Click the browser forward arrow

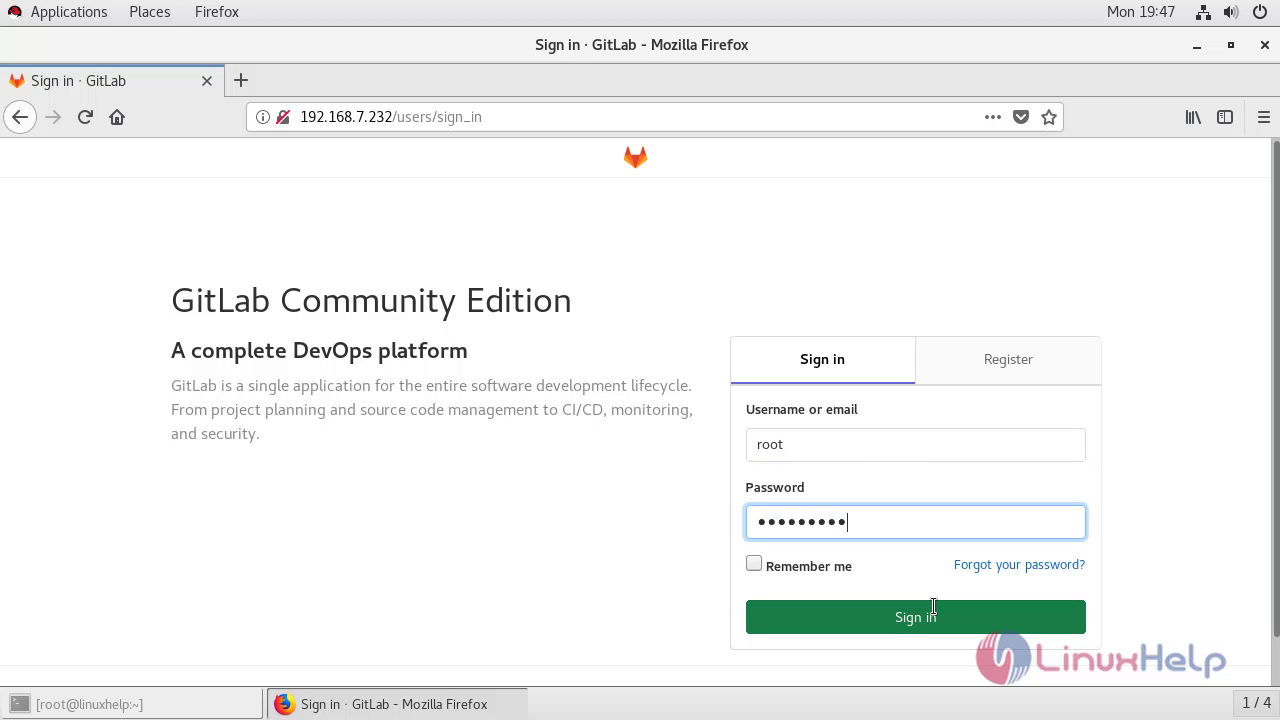point(53,117)
